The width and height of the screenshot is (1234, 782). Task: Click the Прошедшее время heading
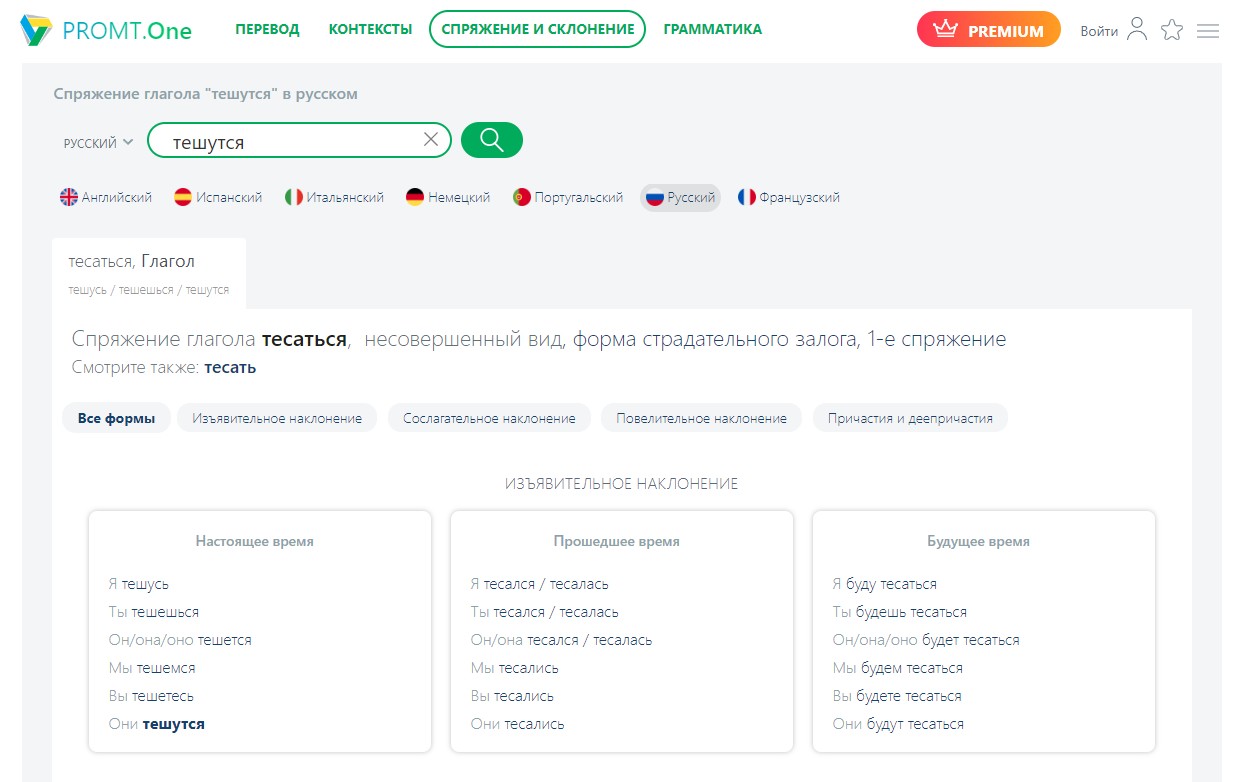click(617, 541)
